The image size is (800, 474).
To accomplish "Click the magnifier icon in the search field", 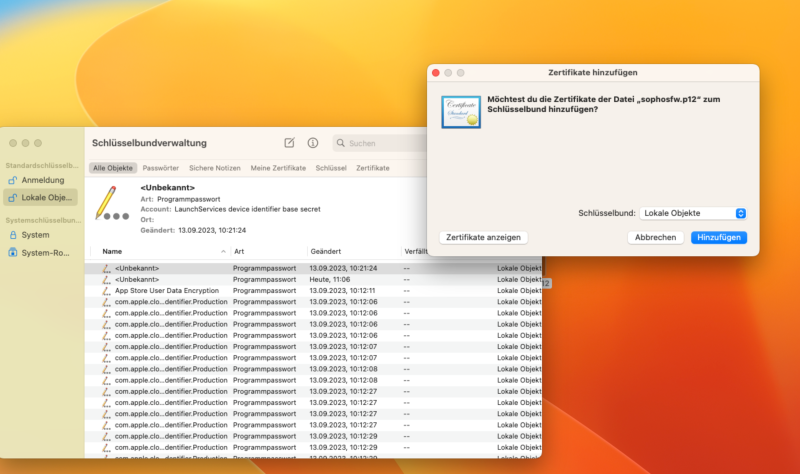I will click(x=341, y=143).
